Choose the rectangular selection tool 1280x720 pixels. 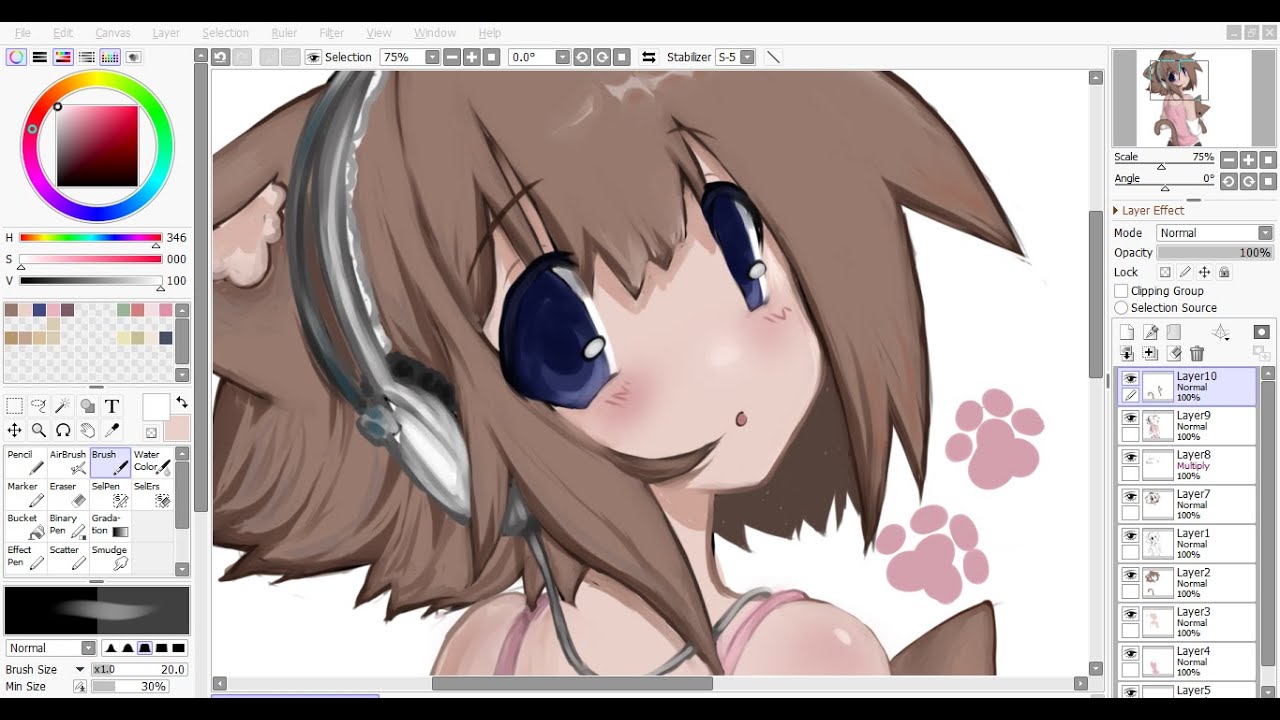point(15,406)
